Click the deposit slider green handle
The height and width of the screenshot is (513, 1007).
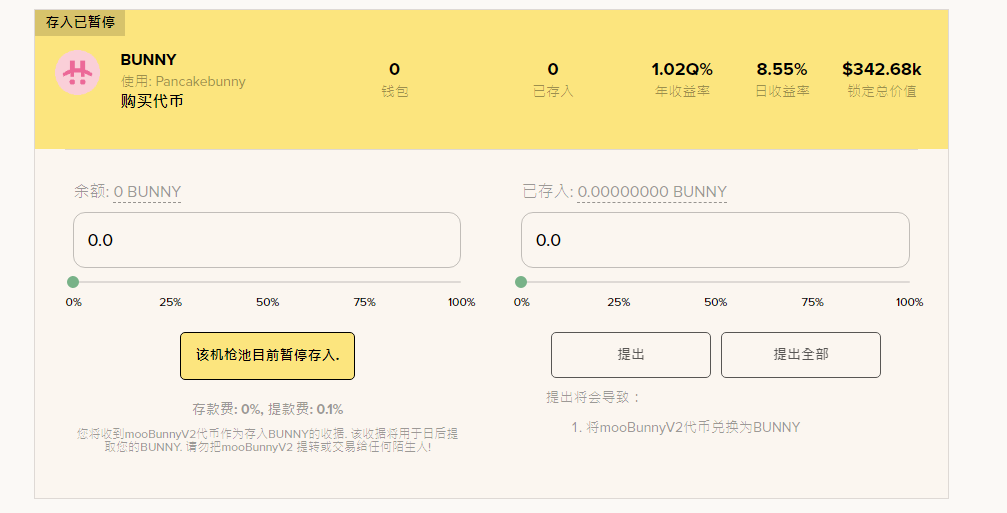coord(73,282)
